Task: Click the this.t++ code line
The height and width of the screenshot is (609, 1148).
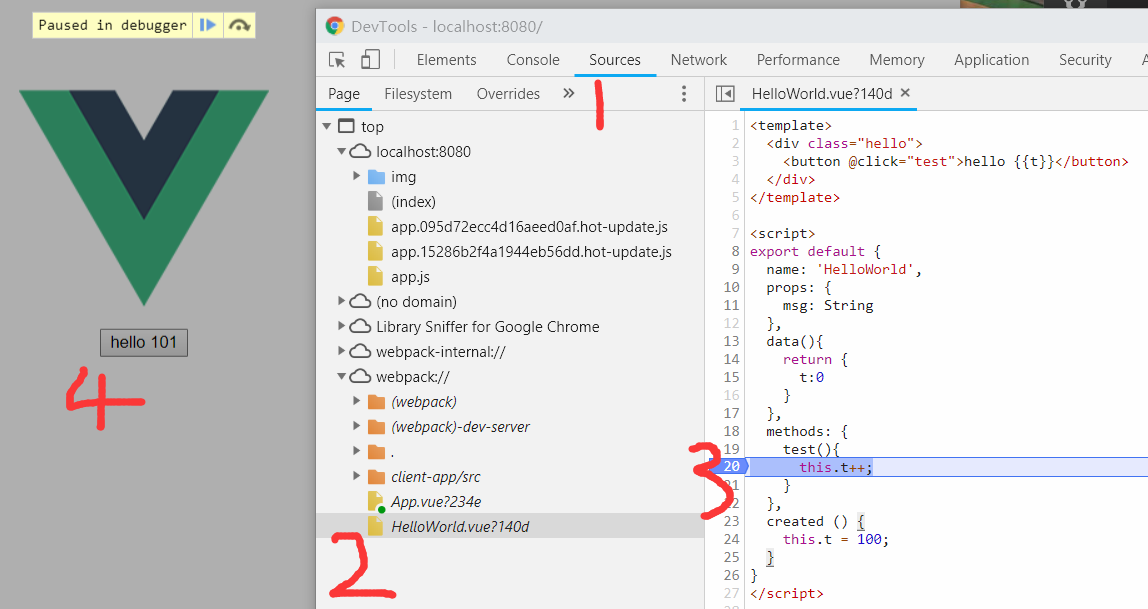Action: (835, 467)
